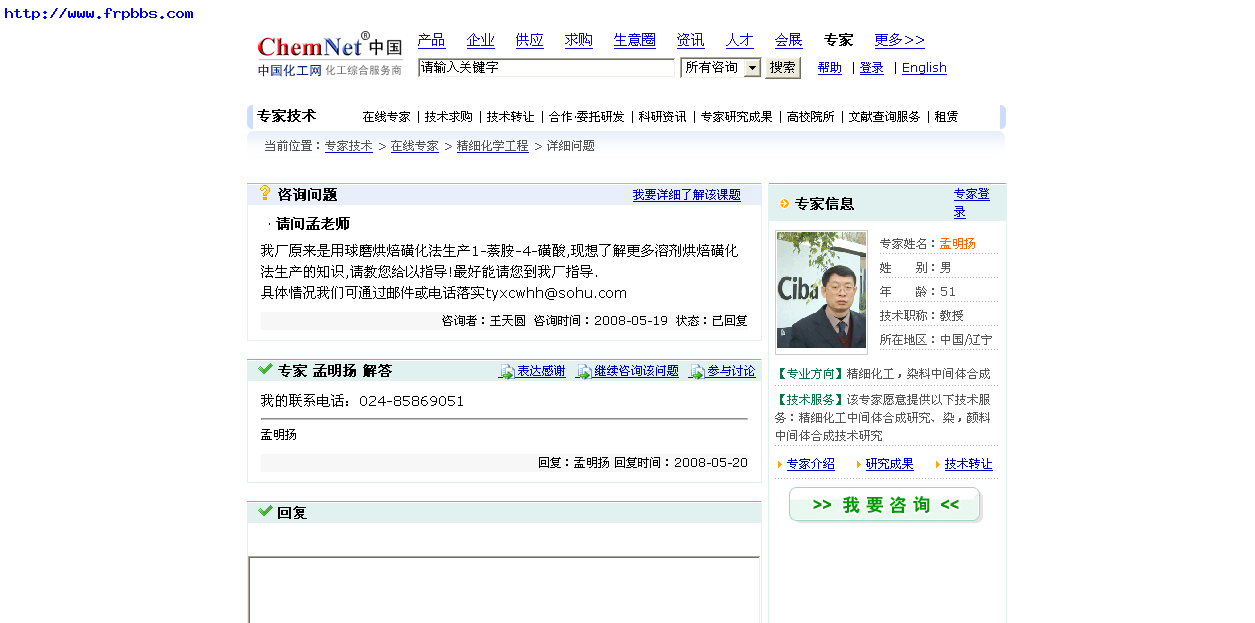Switch to the 专家 navigation tab
The height and width of the screenshot is (623, 1255).
coord(839,40)
